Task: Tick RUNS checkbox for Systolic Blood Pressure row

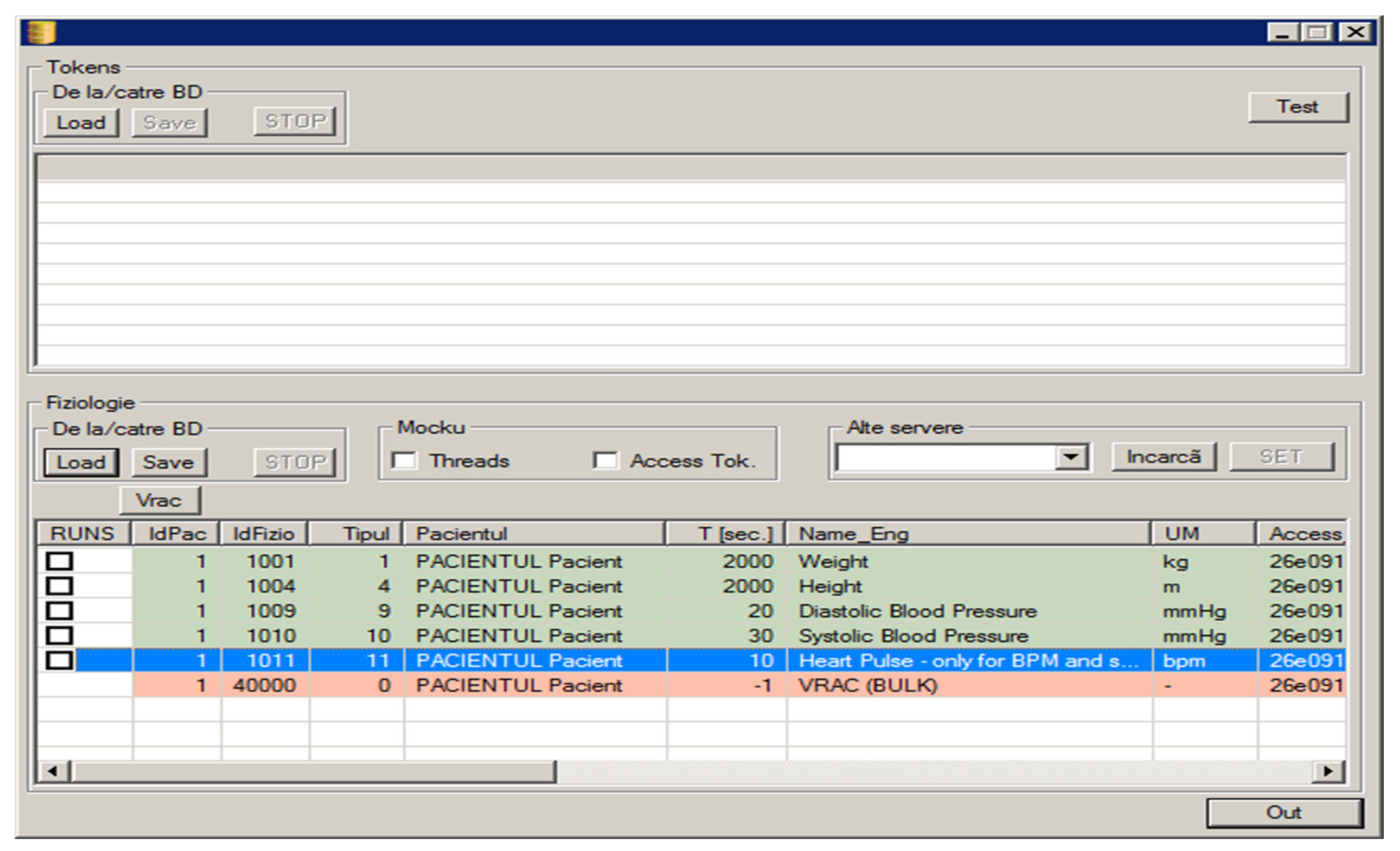Action: (60, 636)
